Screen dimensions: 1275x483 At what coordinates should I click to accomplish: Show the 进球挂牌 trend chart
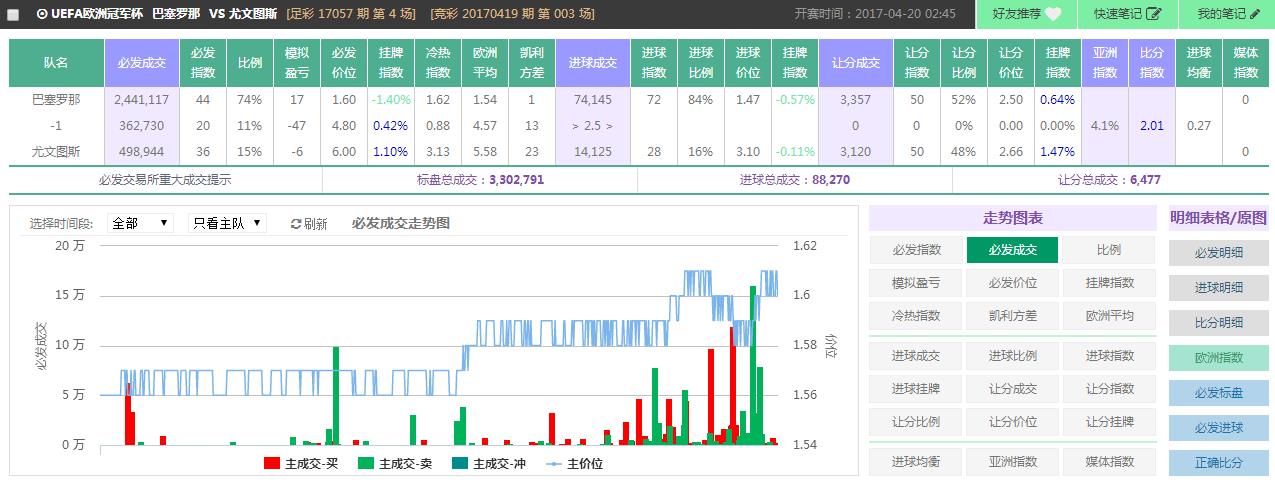(916, 388)
